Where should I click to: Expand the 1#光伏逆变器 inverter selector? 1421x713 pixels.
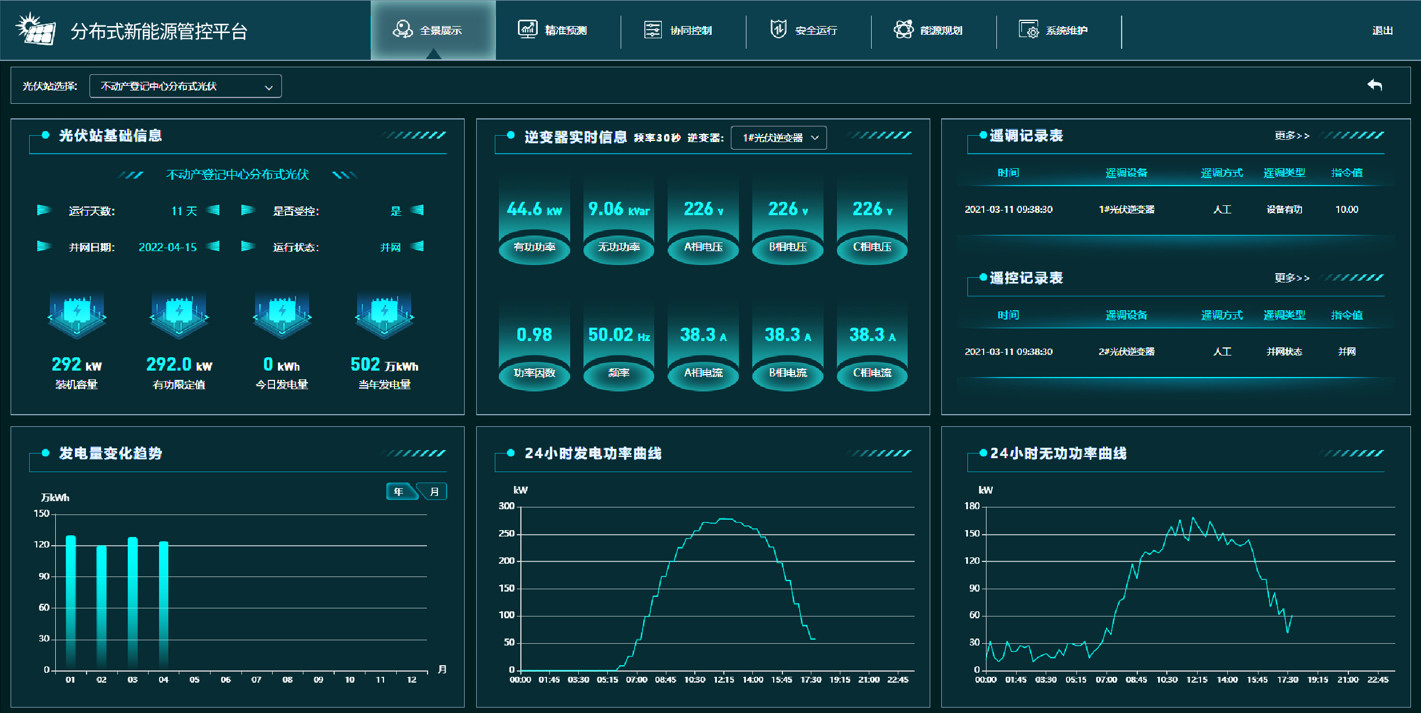tap(778, 137)
